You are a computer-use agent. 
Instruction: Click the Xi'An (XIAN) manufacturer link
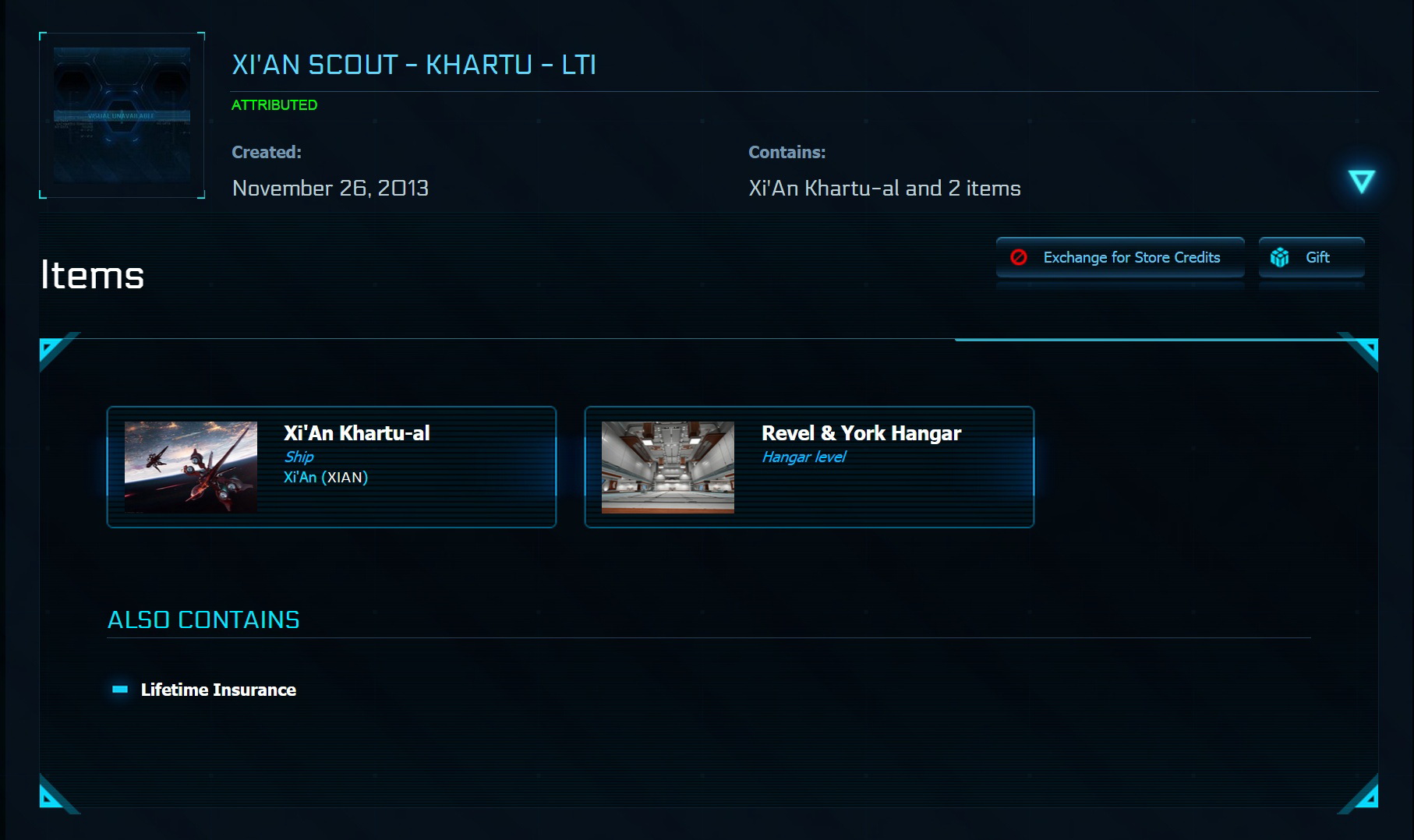coord(325,477)
